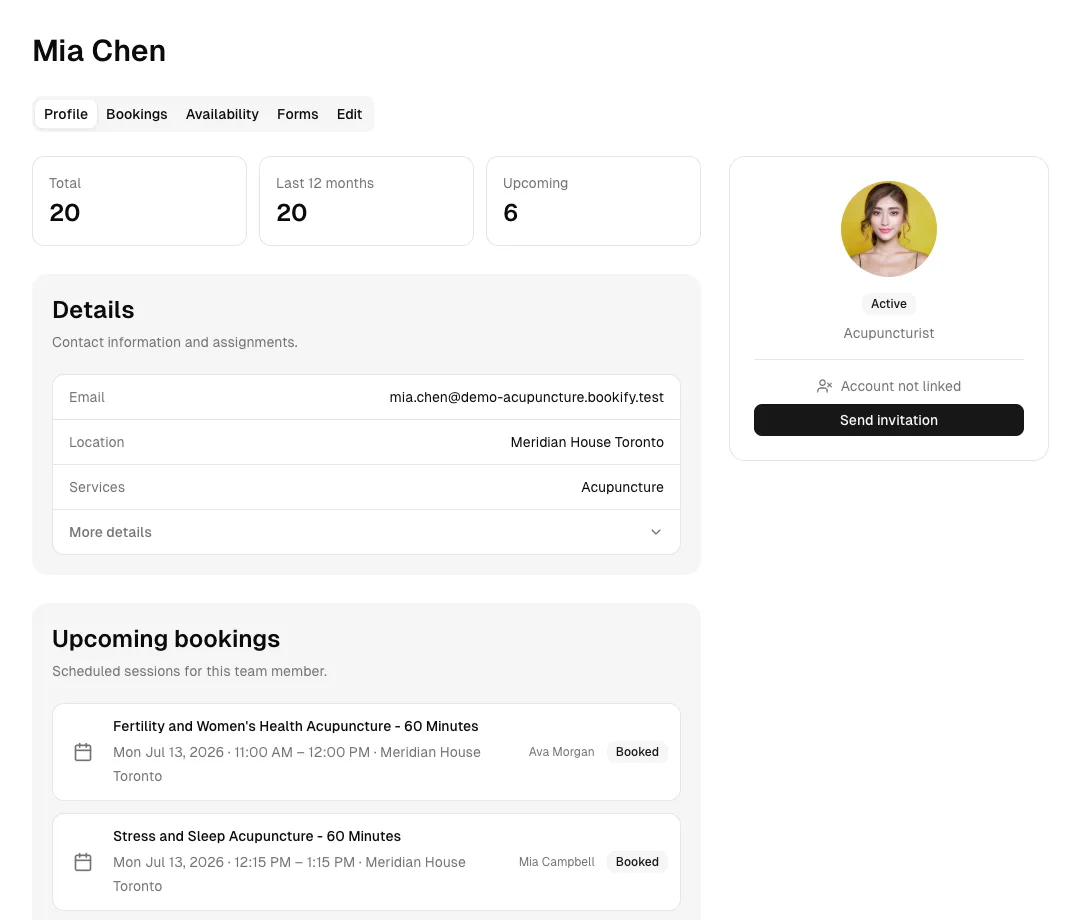
Task: Click Mia Chen's profile photo
Action: tap(888, 229)
